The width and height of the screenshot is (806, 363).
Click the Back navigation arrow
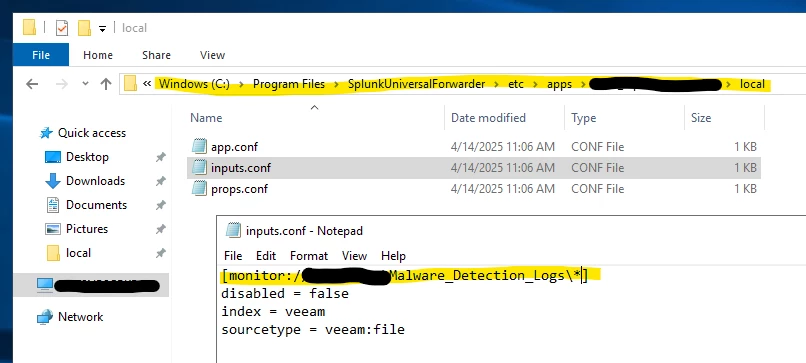32,84
